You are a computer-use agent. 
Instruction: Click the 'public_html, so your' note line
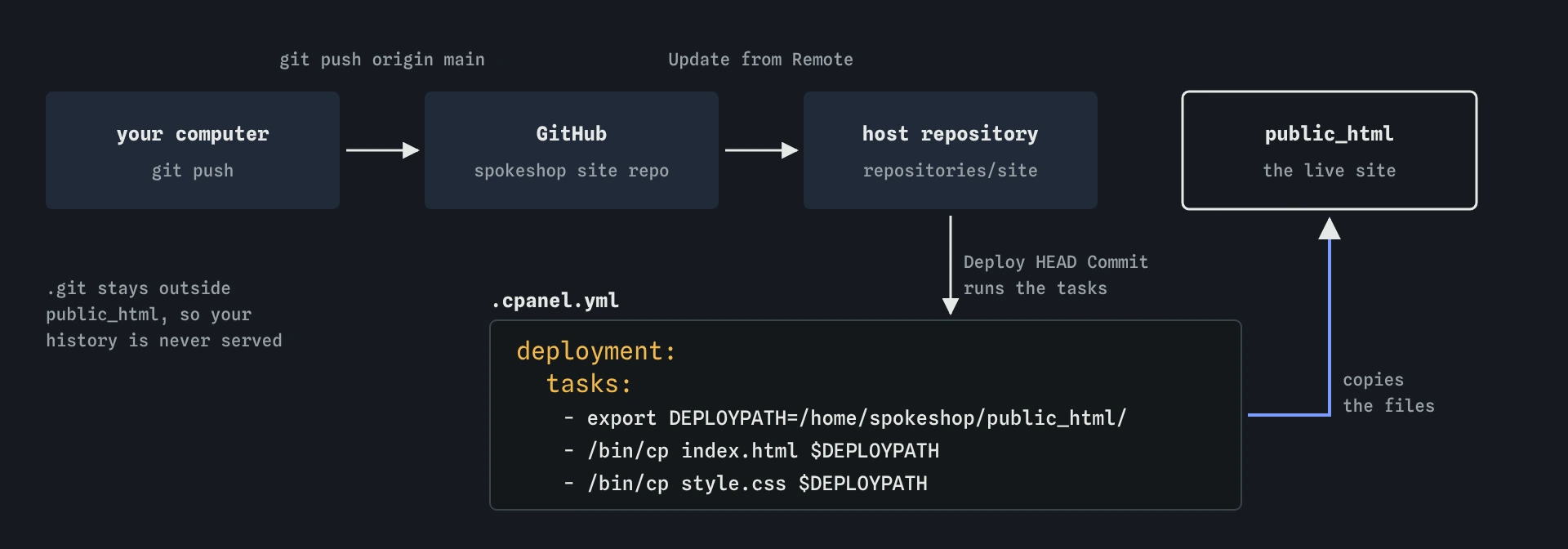149,315
